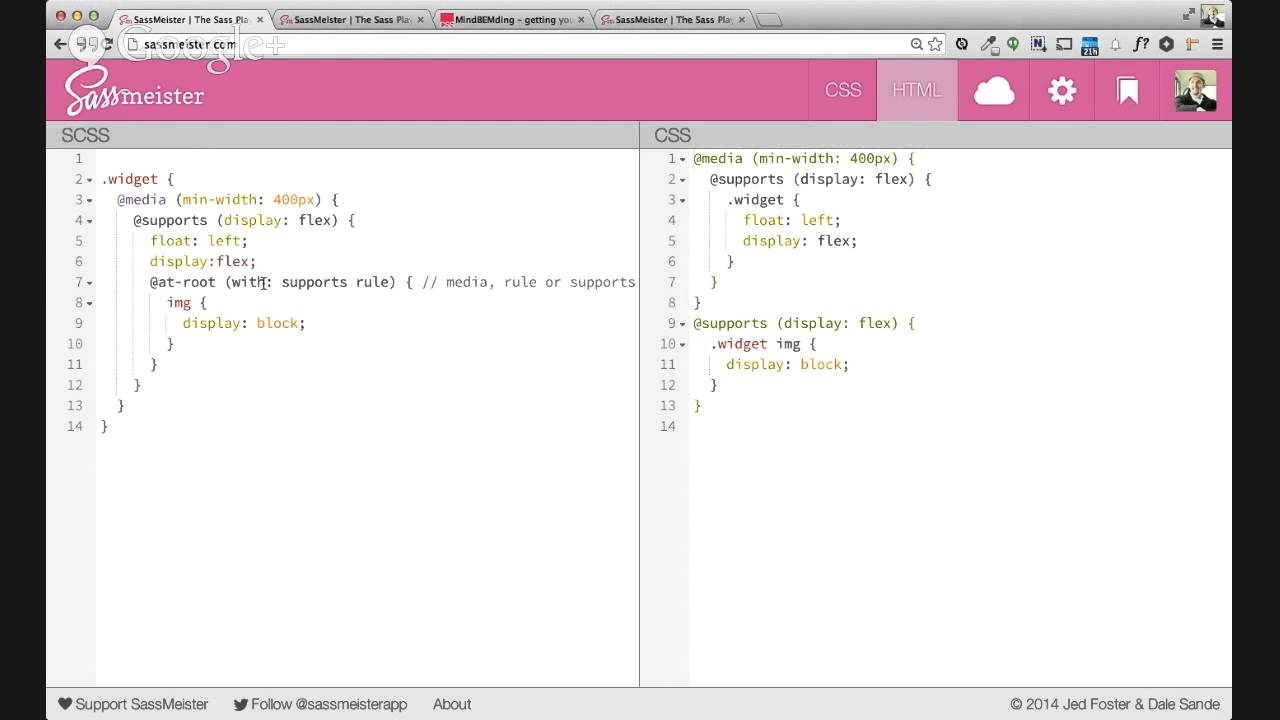Click the Chromecast cast extension icon
This screenshot has height=720, width=1280.
click(x=1064, y=44)
